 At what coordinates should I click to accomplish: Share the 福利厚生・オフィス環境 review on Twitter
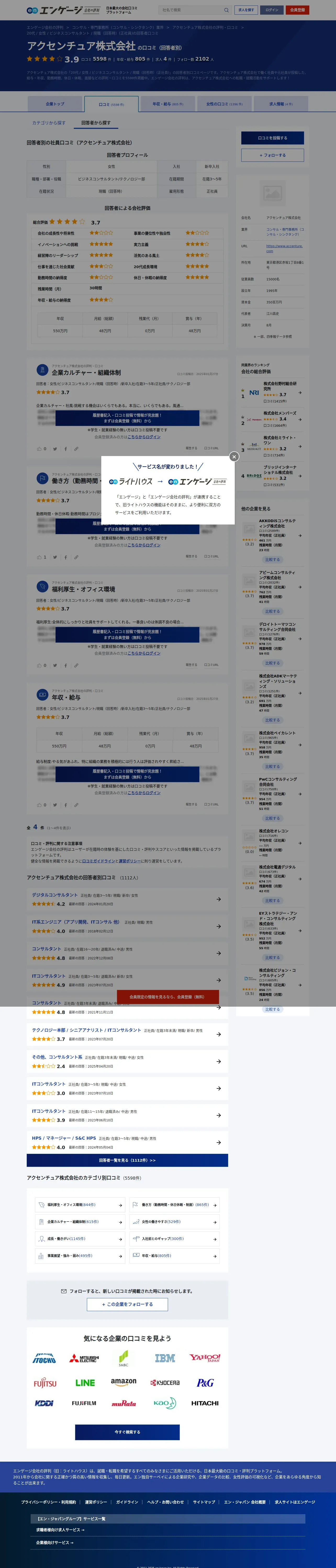pyautogui.click(x=55, y=665)
